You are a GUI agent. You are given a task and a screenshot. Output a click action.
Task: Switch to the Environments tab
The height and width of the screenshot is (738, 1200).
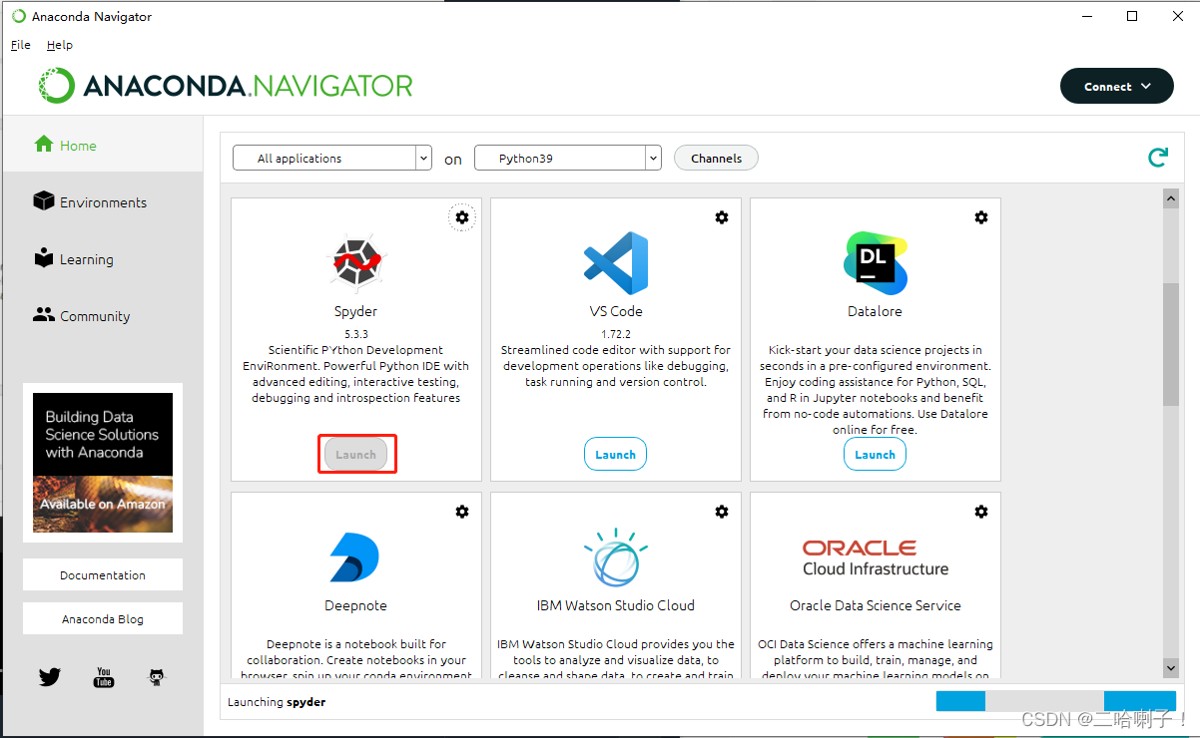(103, 202)
